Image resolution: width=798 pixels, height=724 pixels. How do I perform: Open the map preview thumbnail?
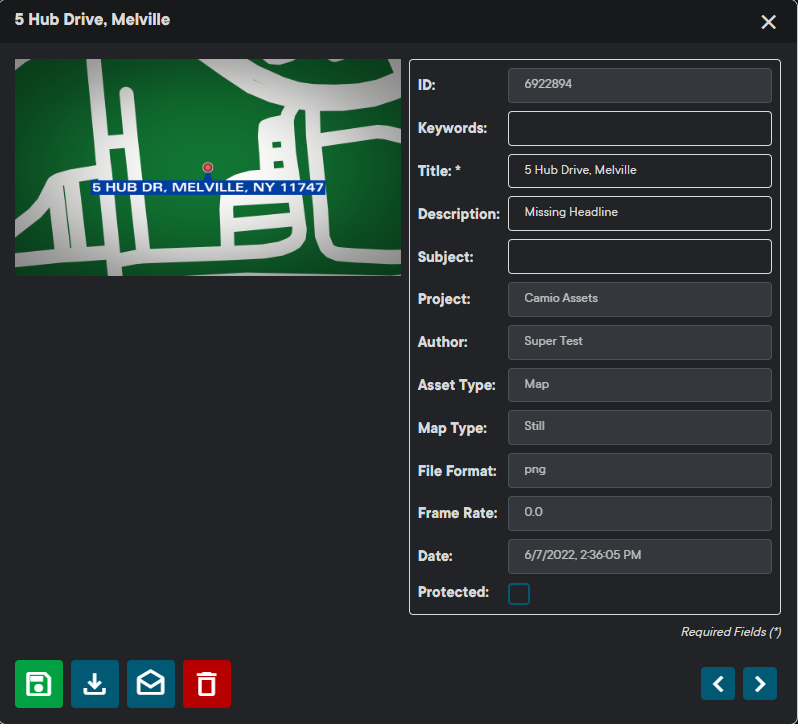point(208,167)
